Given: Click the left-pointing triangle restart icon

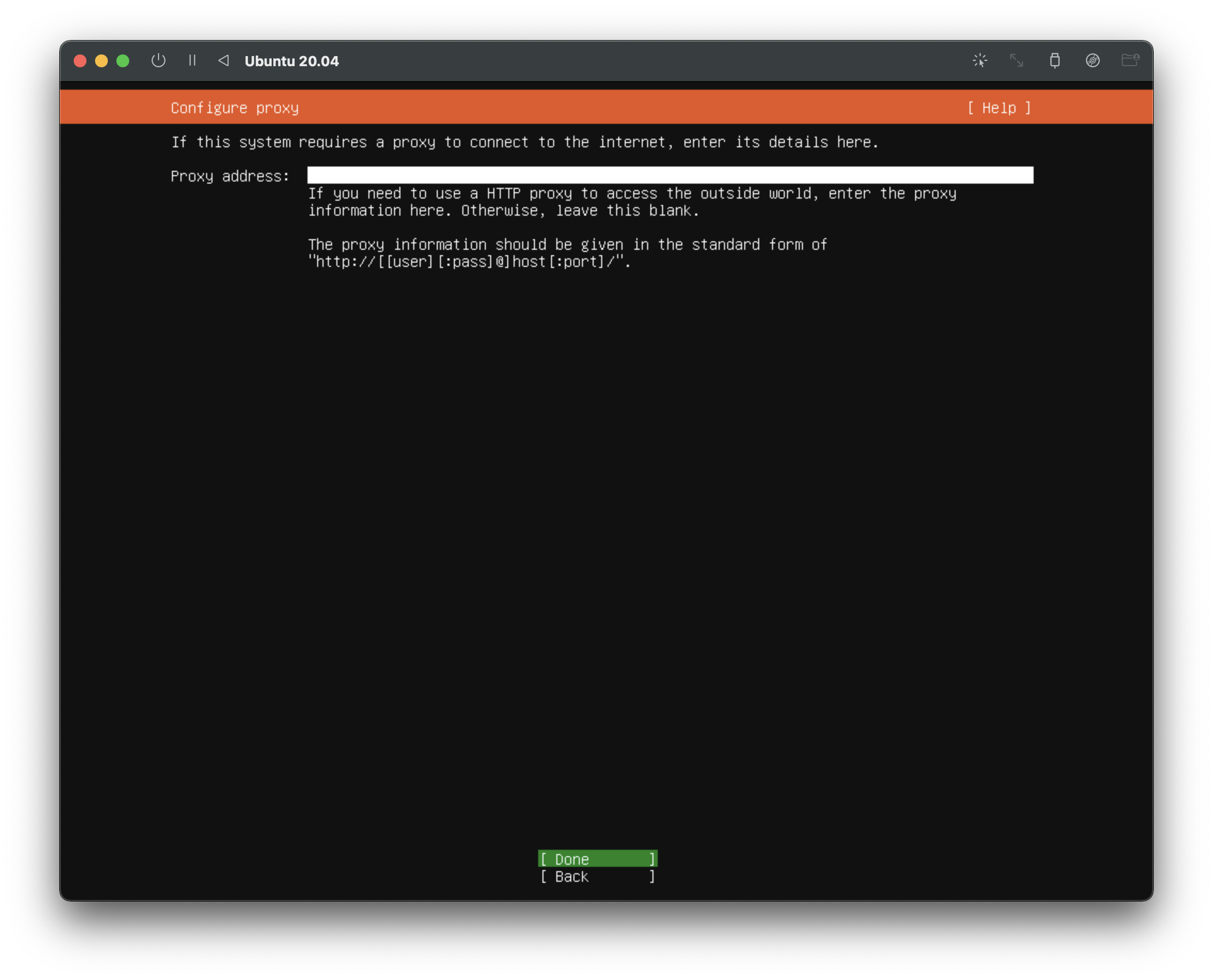Looking at the screenshot, I should click(224, 60).
